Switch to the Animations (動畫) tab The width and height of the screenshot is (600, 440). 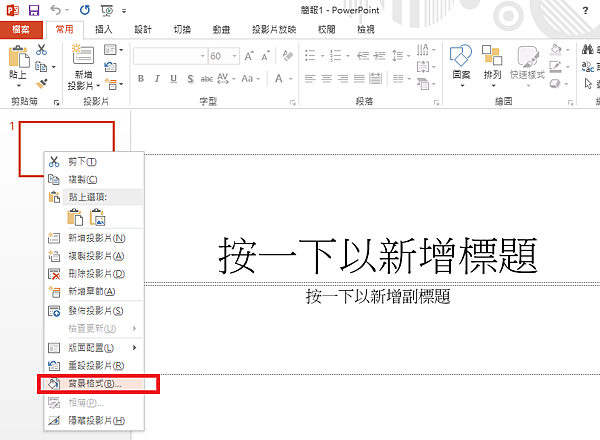(x=222, y=29)
